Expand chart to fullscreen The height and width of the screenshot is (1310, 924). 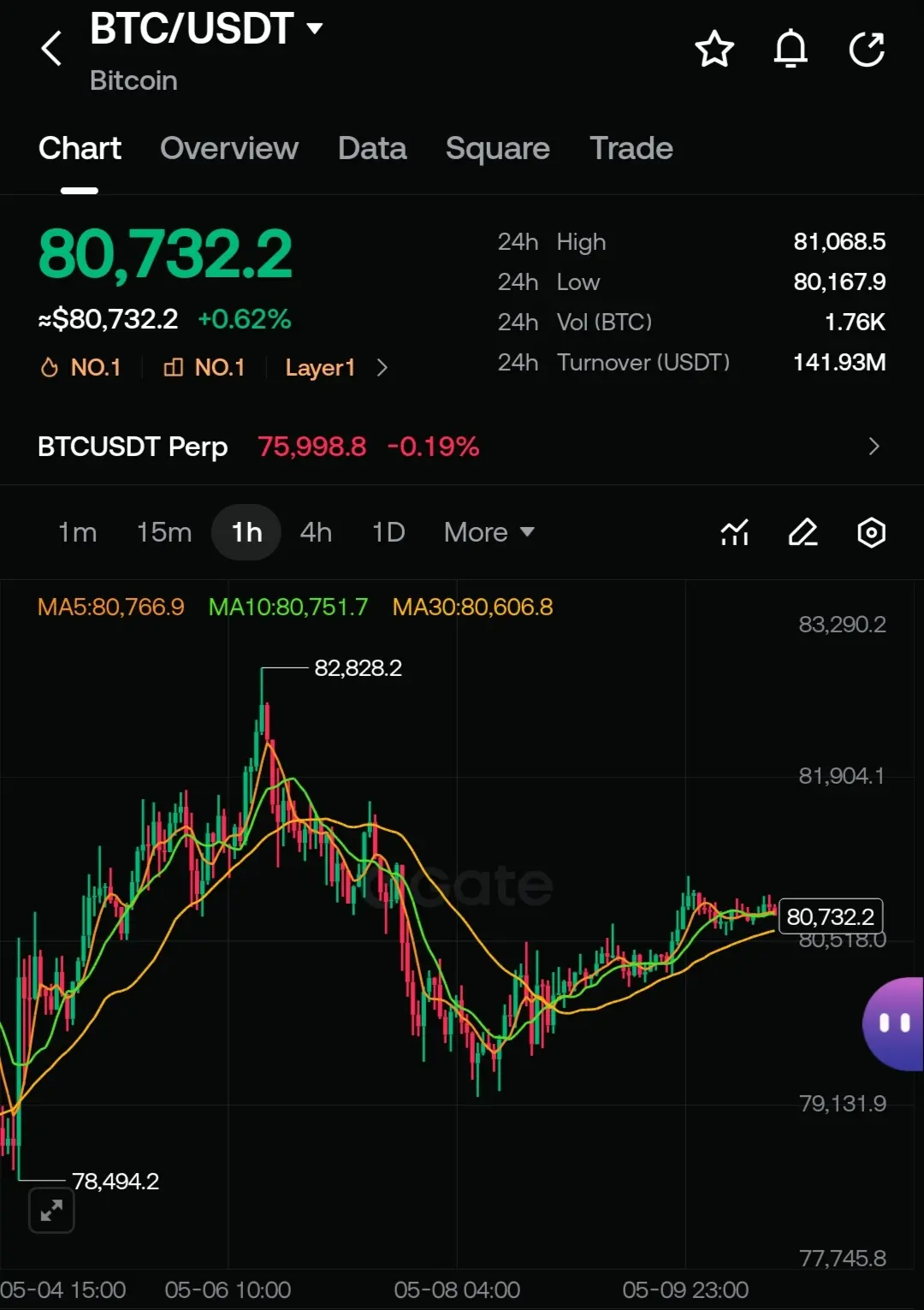click(51, 1211)
